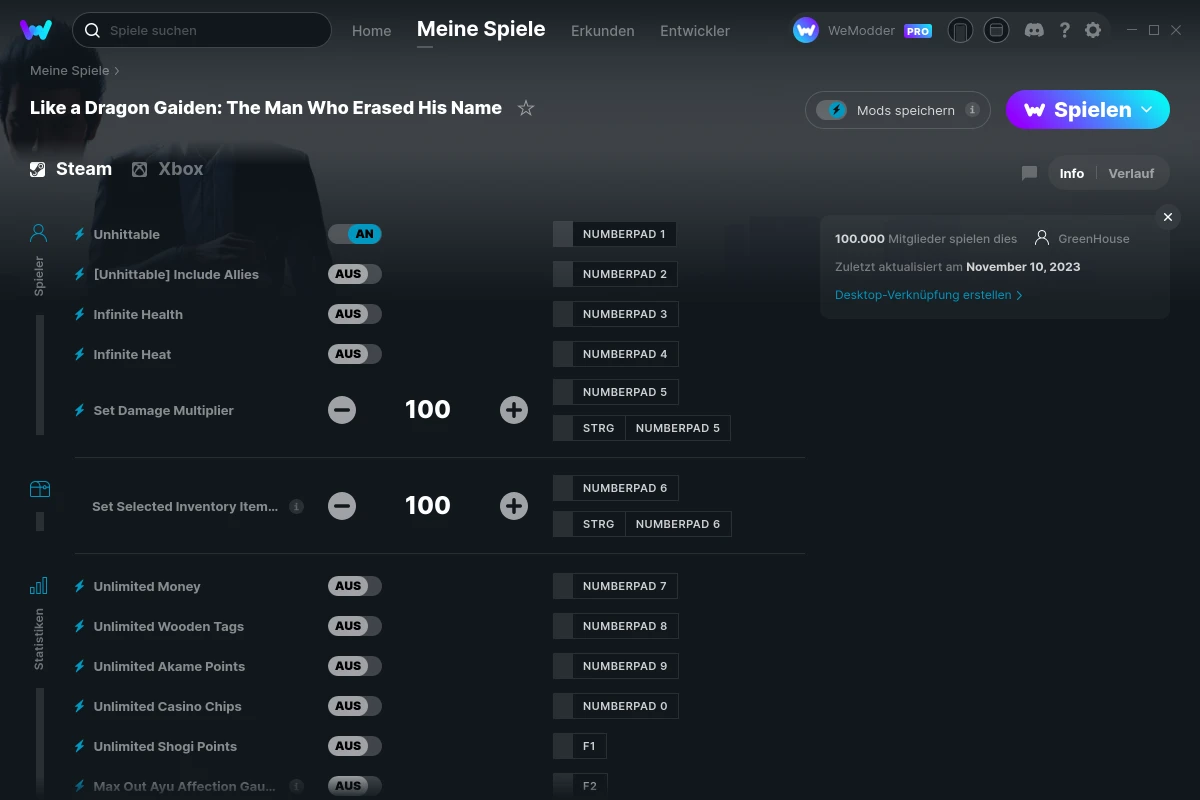
Task: Switch to the Xbox platform tab
Action: point(168,169)
